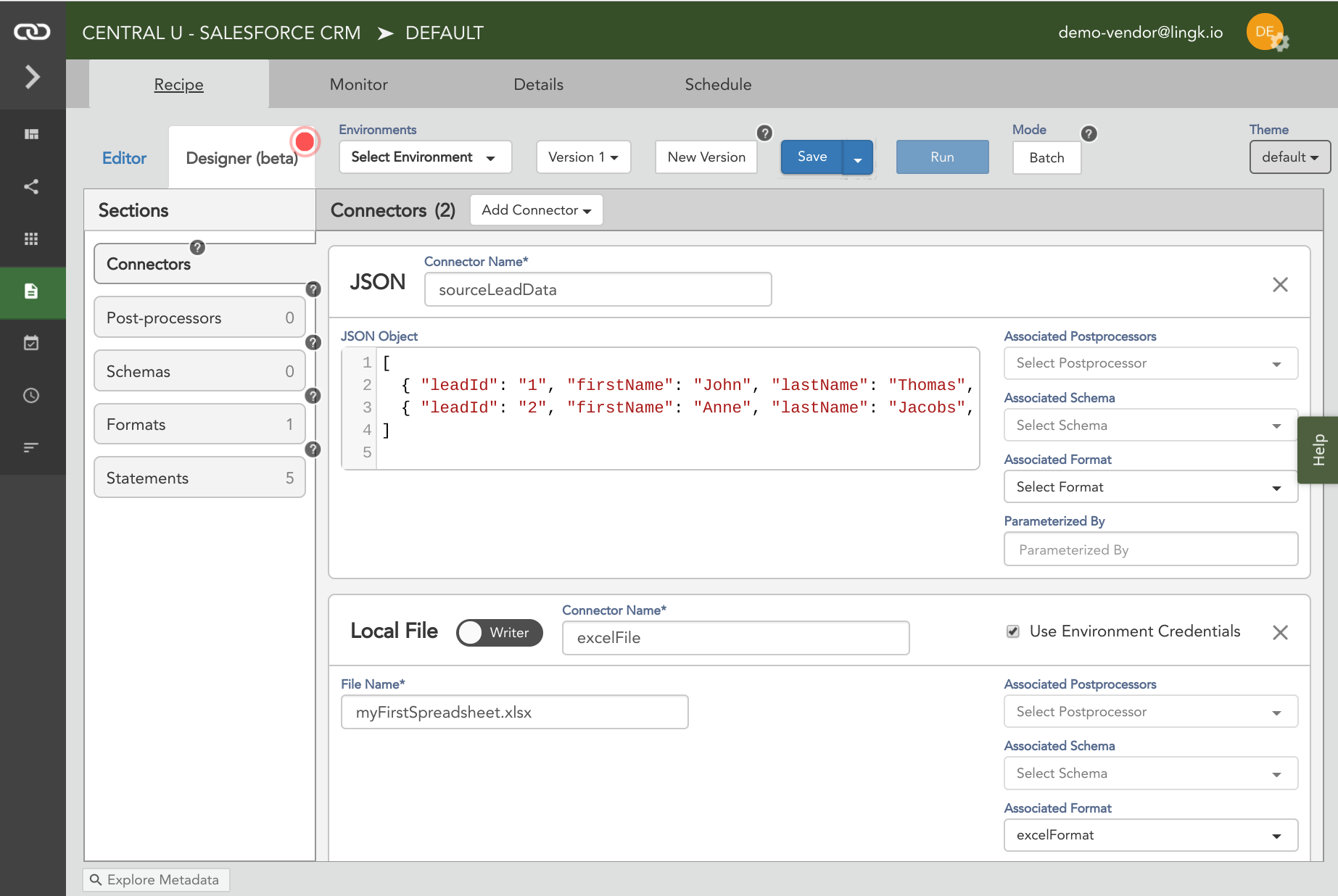Screen dimensions: 1338x896
Task: Click the clock history icon in the sidebar
Action: click(x=31, y=395)
